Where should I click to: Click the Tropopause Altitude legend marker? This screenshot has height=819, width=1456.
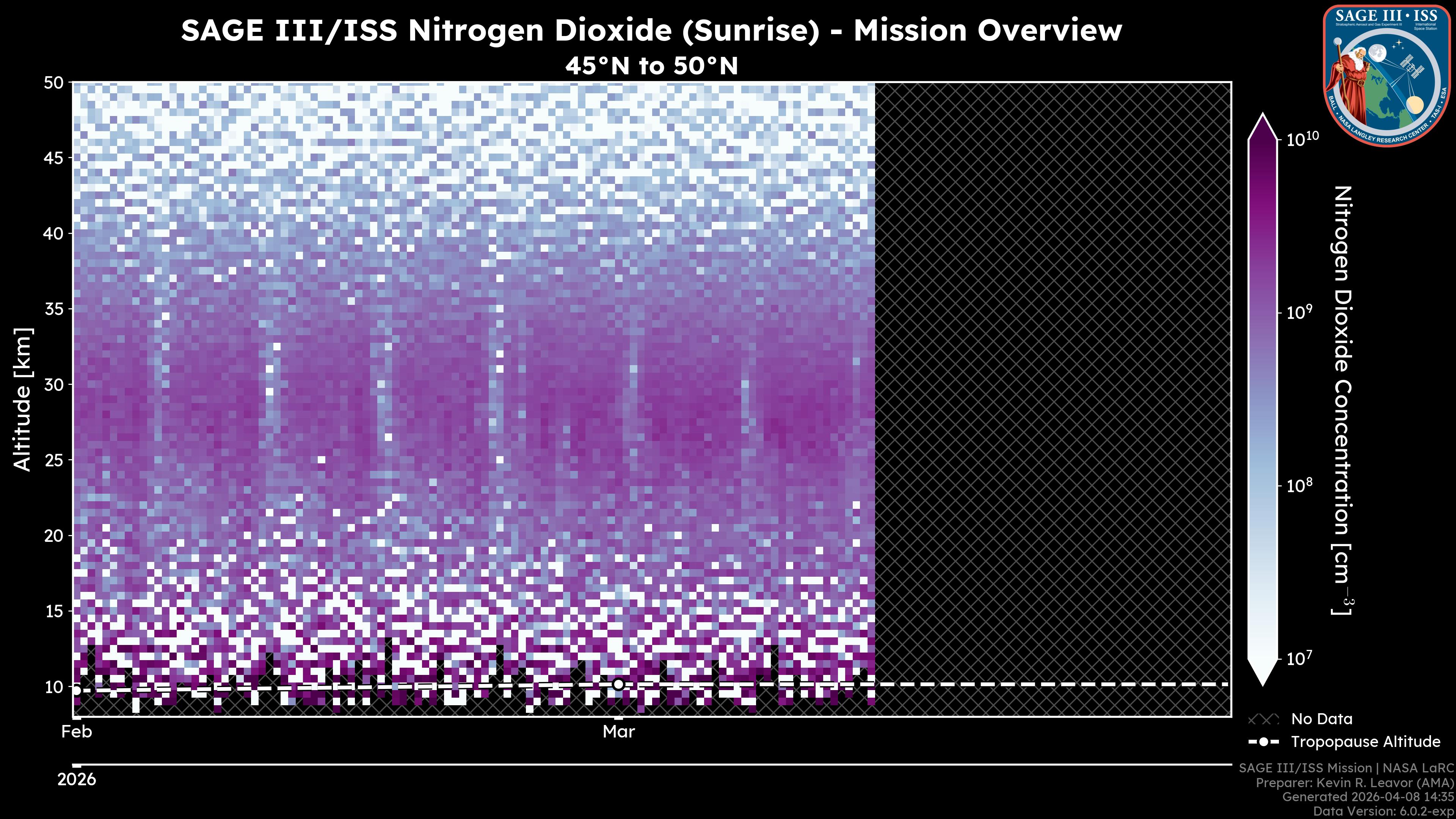pyautogui.click(x=1263, y=742)
